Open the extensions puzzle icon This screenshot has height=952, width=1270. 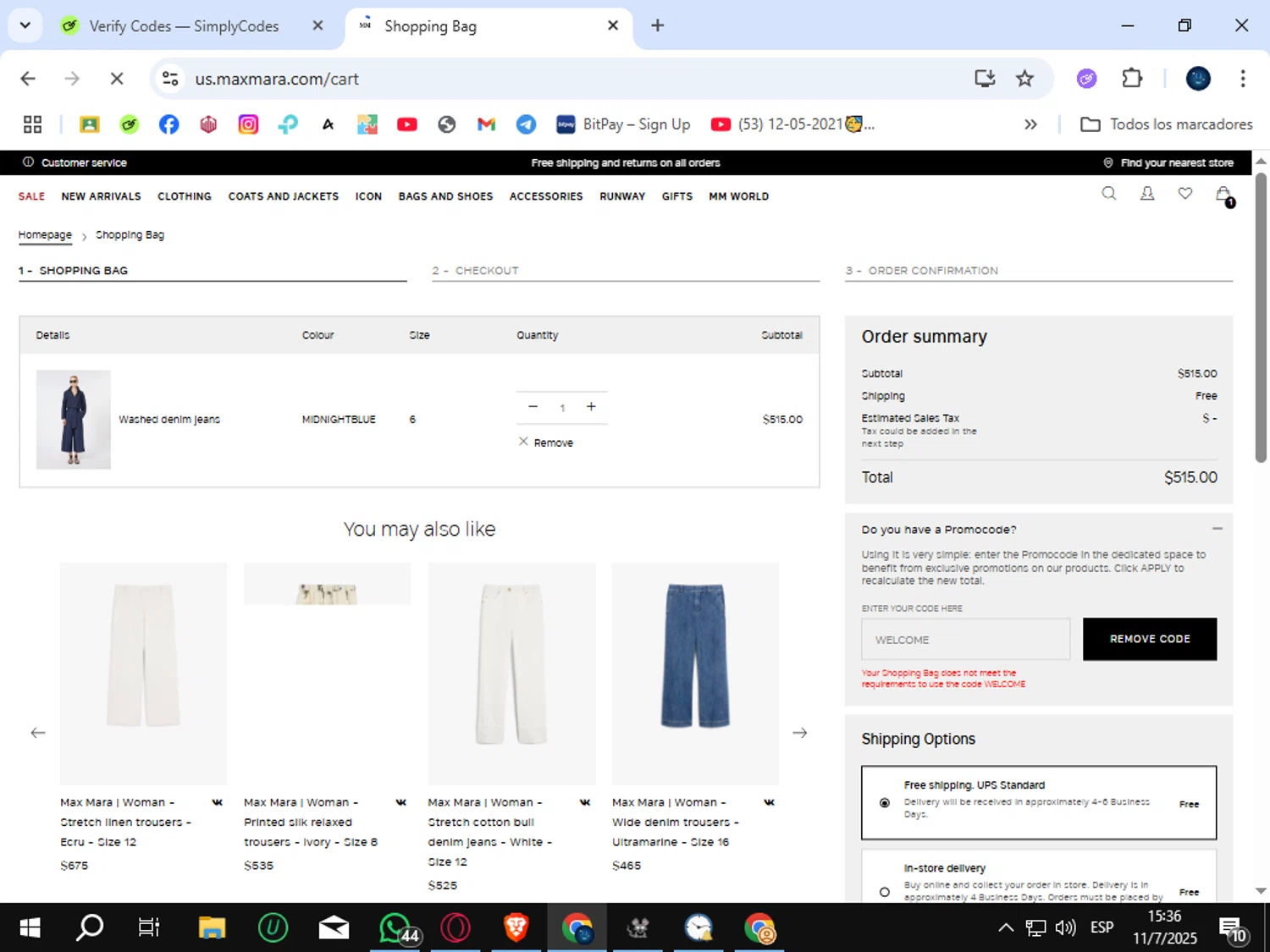[x=1132, y=79]
